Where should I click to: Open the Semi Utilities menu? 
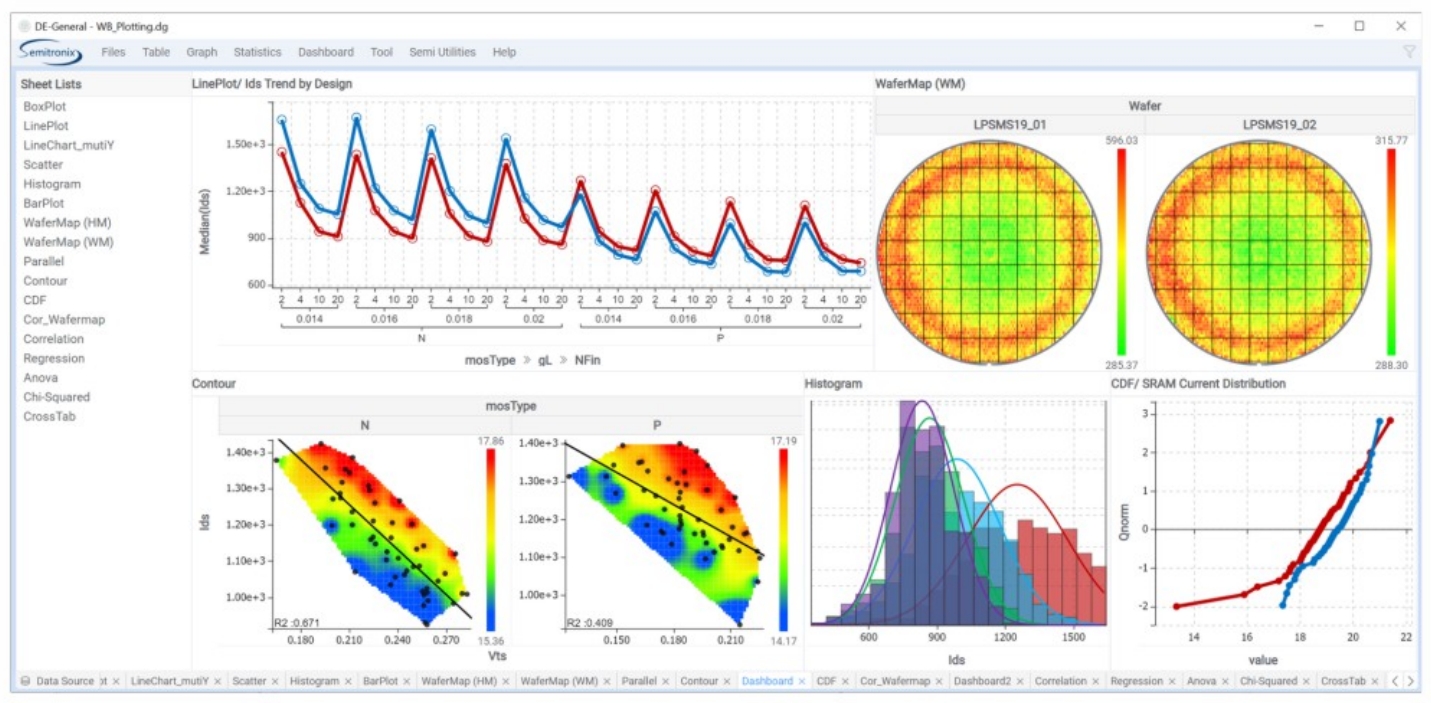(442, 52)
